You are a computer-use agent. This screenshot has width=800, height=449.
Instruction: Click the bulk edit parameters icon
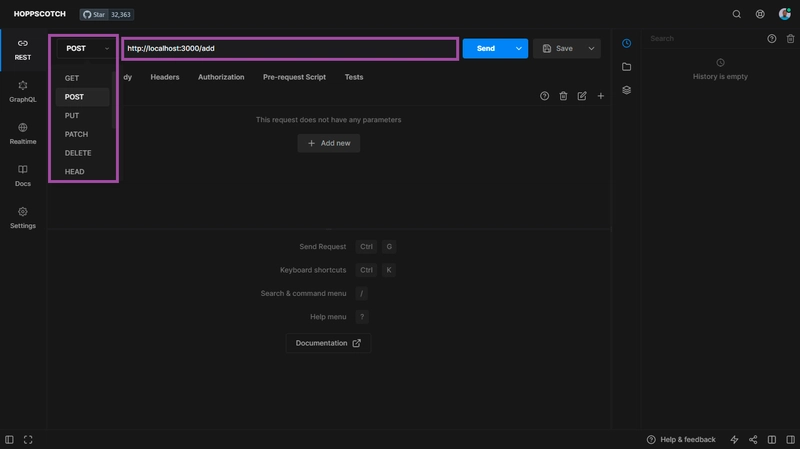(582, 96)
